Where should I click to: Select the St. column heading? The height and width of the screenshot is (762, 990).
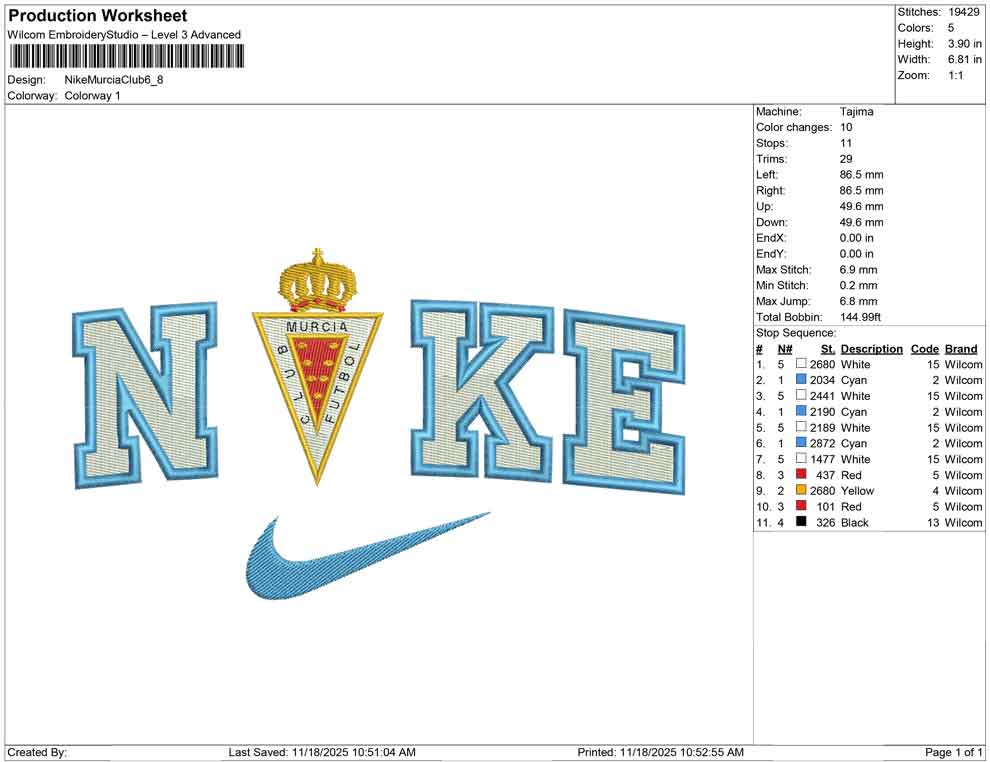pyautogui.click(x=827, y=348)
